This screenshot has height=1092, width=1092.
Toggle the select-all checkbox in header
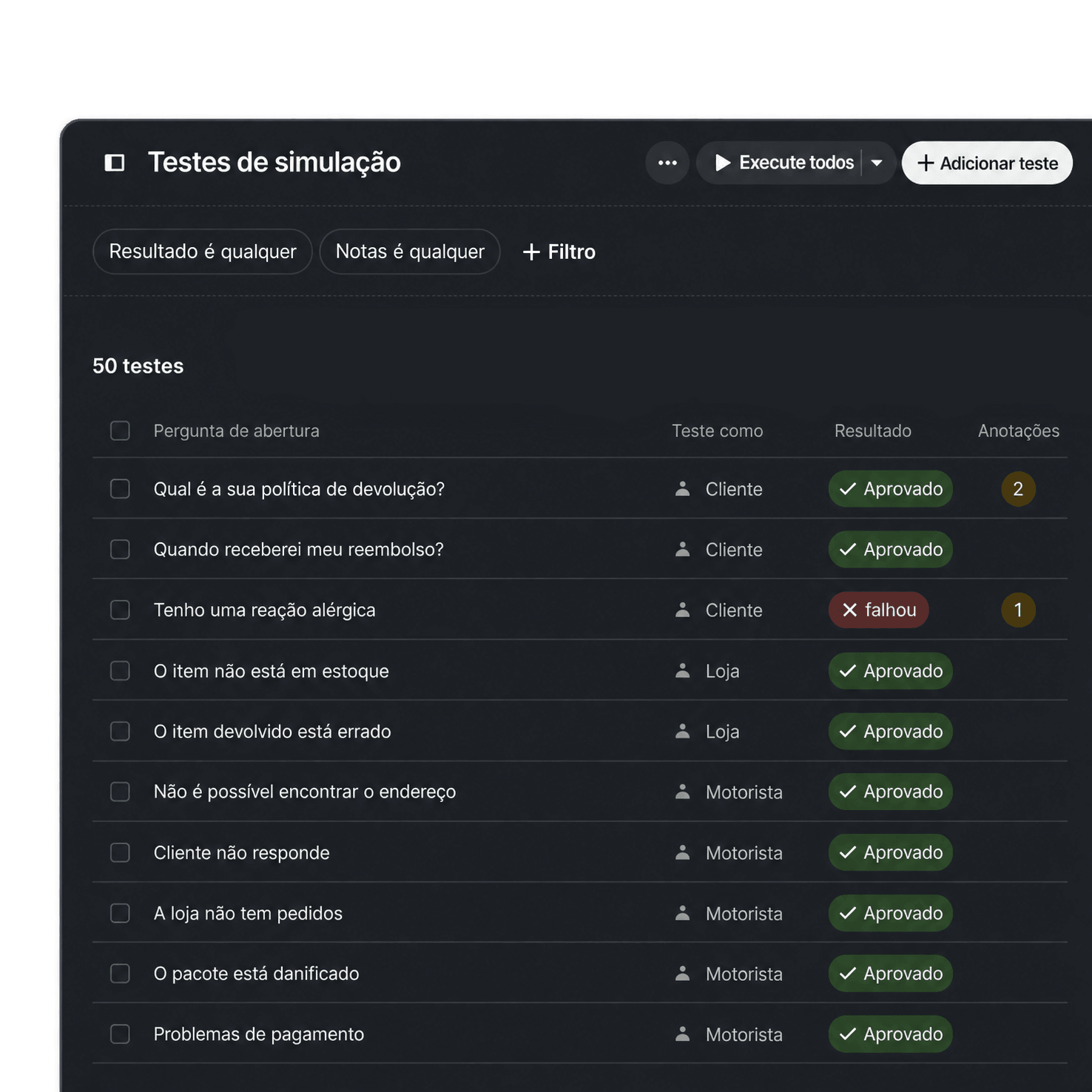[120, 431]
